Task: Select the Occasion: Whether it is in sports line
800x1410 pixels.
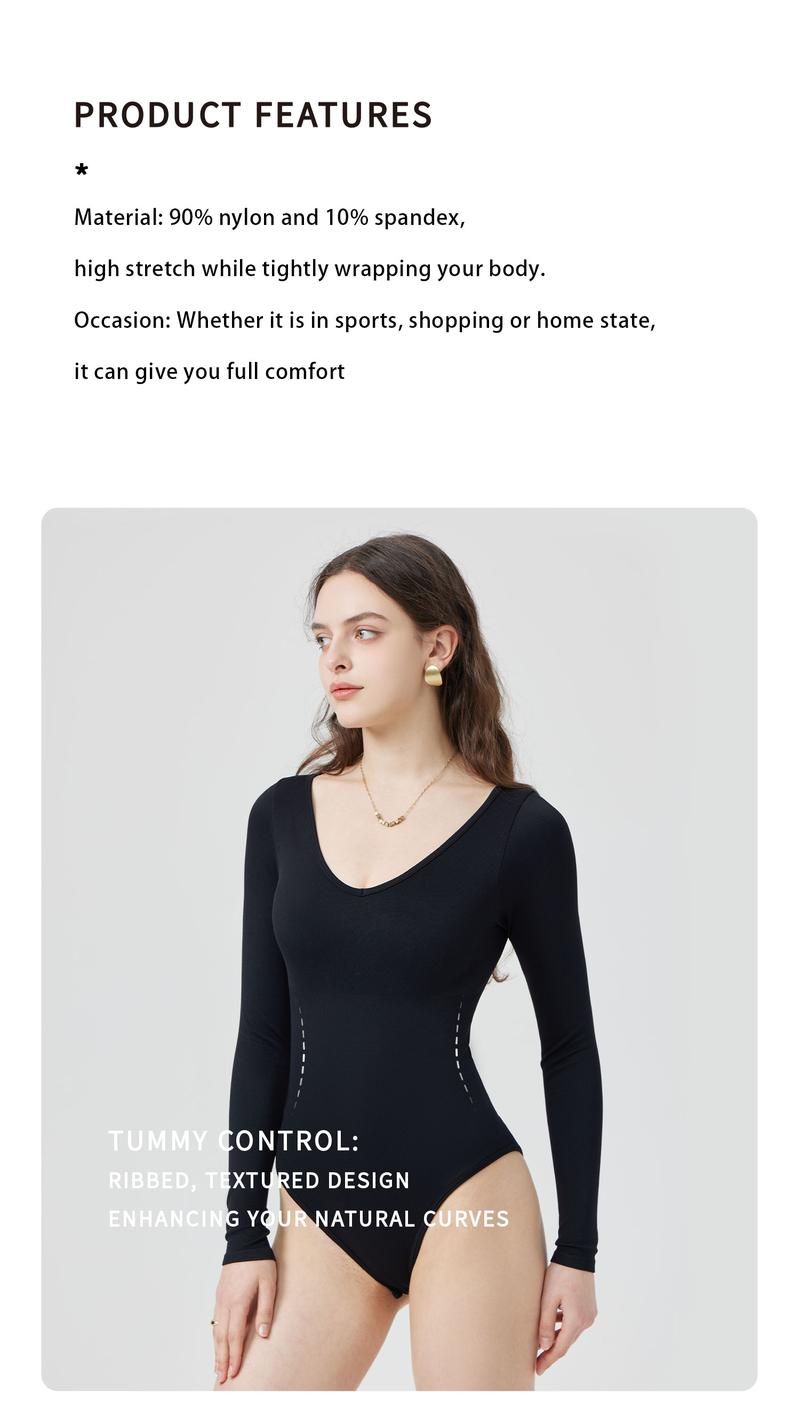Action: (365, 321)
